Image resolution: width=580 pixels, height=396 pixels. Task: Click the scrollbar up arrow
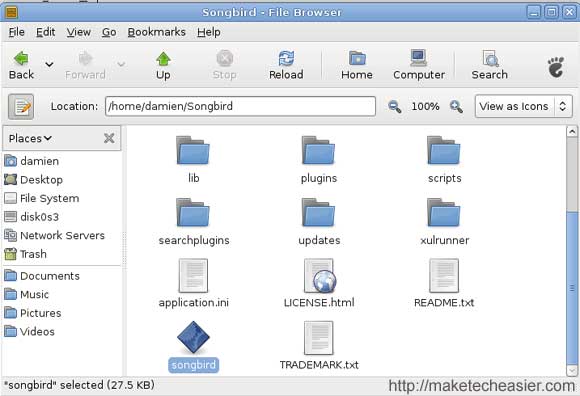tap(572, 132)
